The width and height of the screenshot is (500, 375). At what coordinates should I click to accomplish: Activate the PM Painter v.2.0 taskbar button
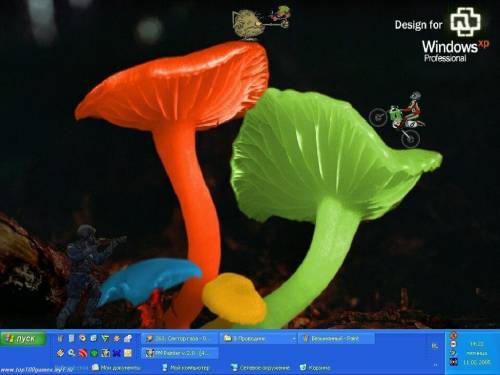pos(180,353)
